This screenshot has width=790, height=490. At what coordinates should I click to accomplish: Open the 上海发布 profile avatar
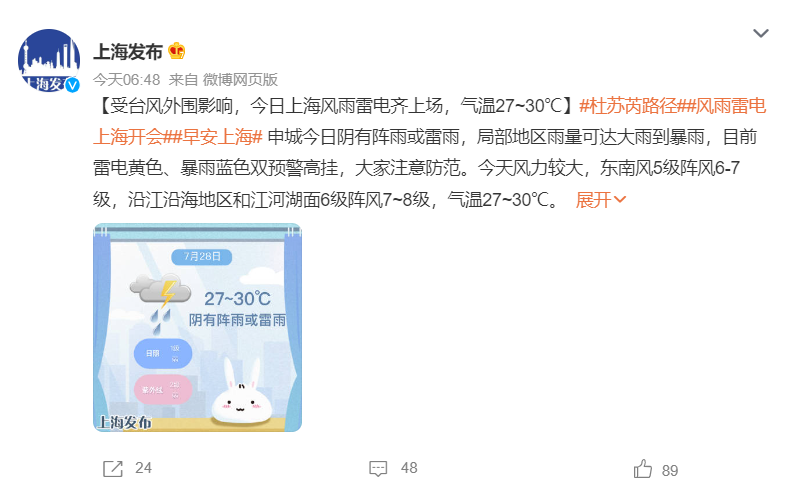click(49, 60)
